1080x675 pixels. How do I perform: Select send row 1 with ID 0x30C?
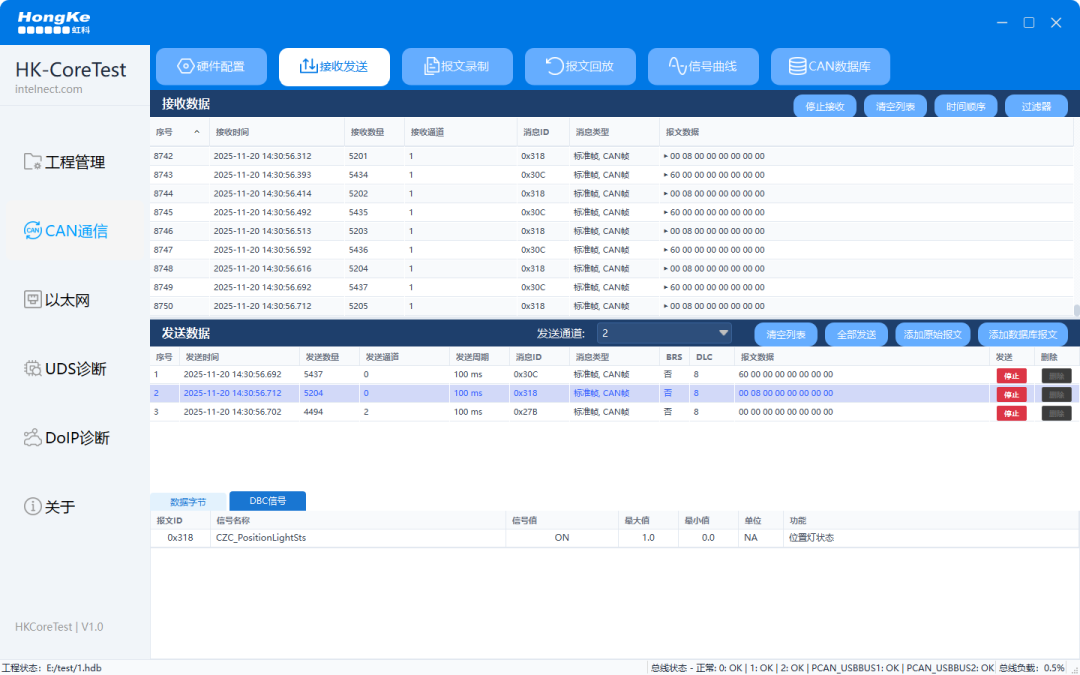(x=614, y=375)
